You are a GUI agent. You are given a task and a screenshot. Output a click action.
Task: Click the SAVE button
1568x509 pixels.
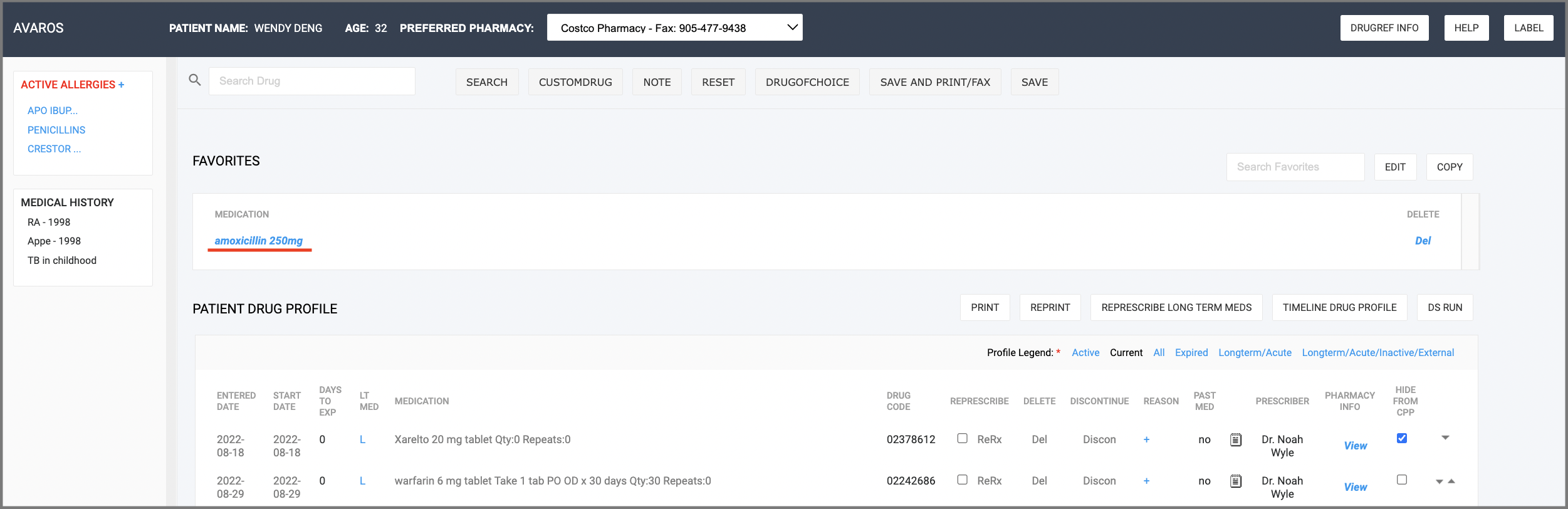[1035, 82]
